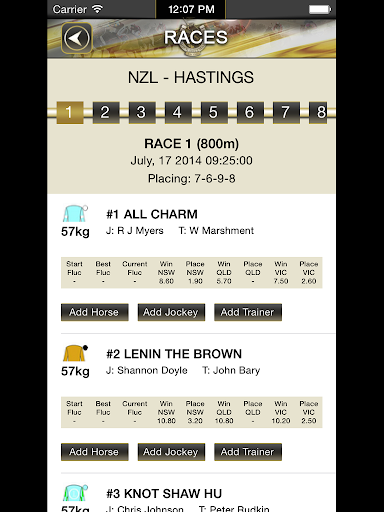384x512 pixels.
Task: Click Knot Shaw Hu's green silks icon
Action: coord(75,493)
